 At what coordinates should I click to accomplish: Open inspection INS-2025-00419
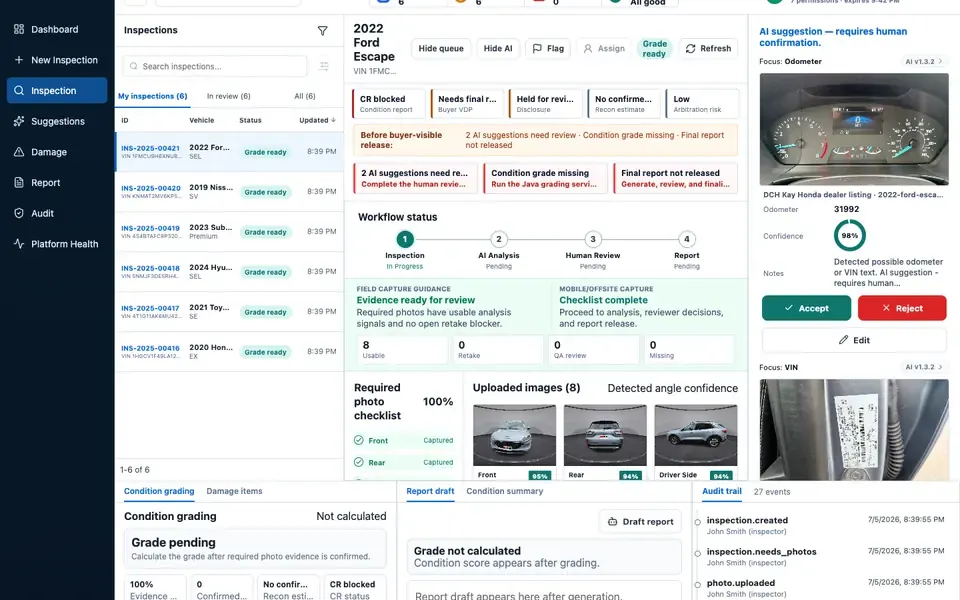[x=229, y=231]
